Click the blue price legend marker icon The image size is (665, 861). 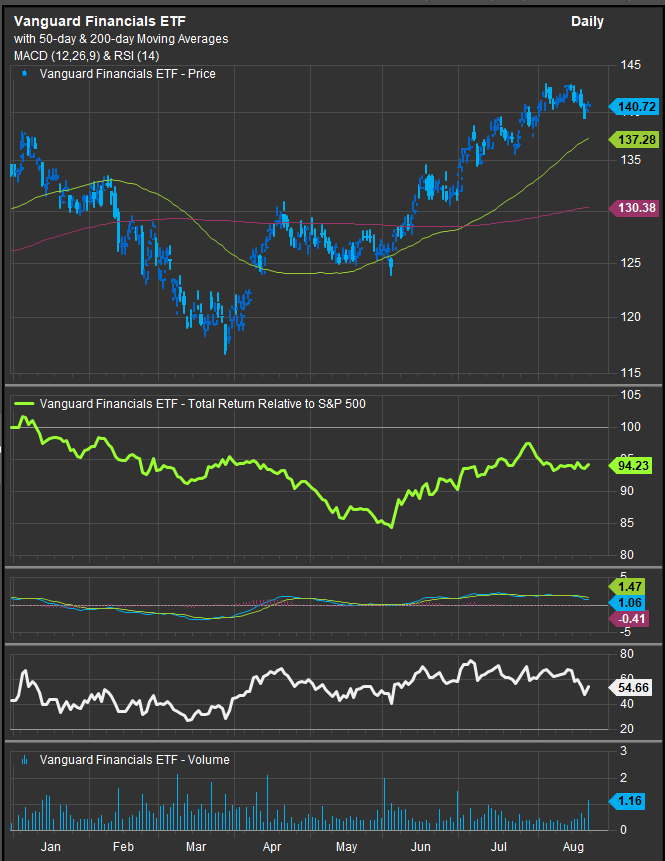pyautogui.click(x=24, y=73)
